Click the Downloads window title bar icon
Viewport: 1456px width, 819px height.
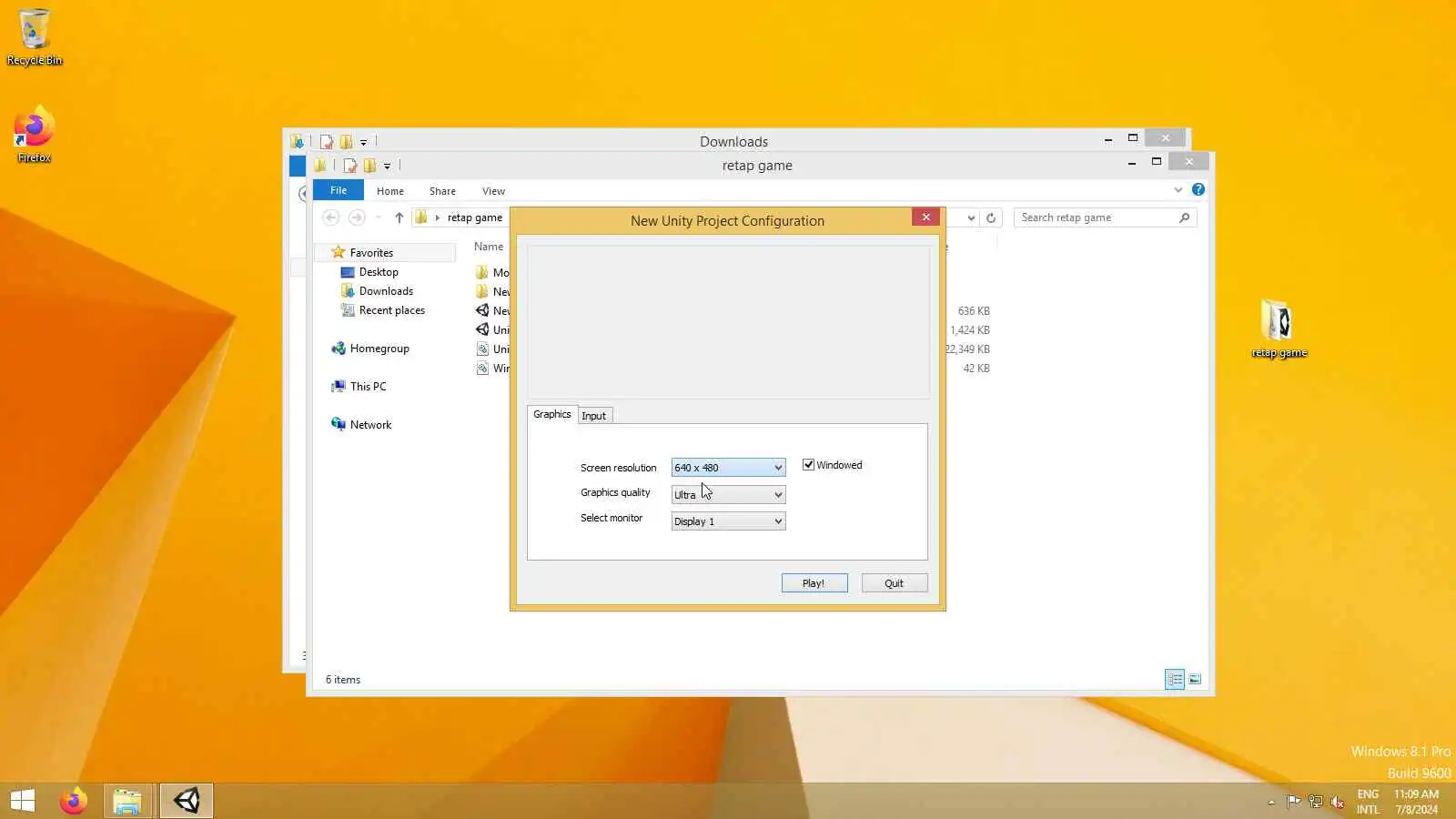tap(297, 142)
